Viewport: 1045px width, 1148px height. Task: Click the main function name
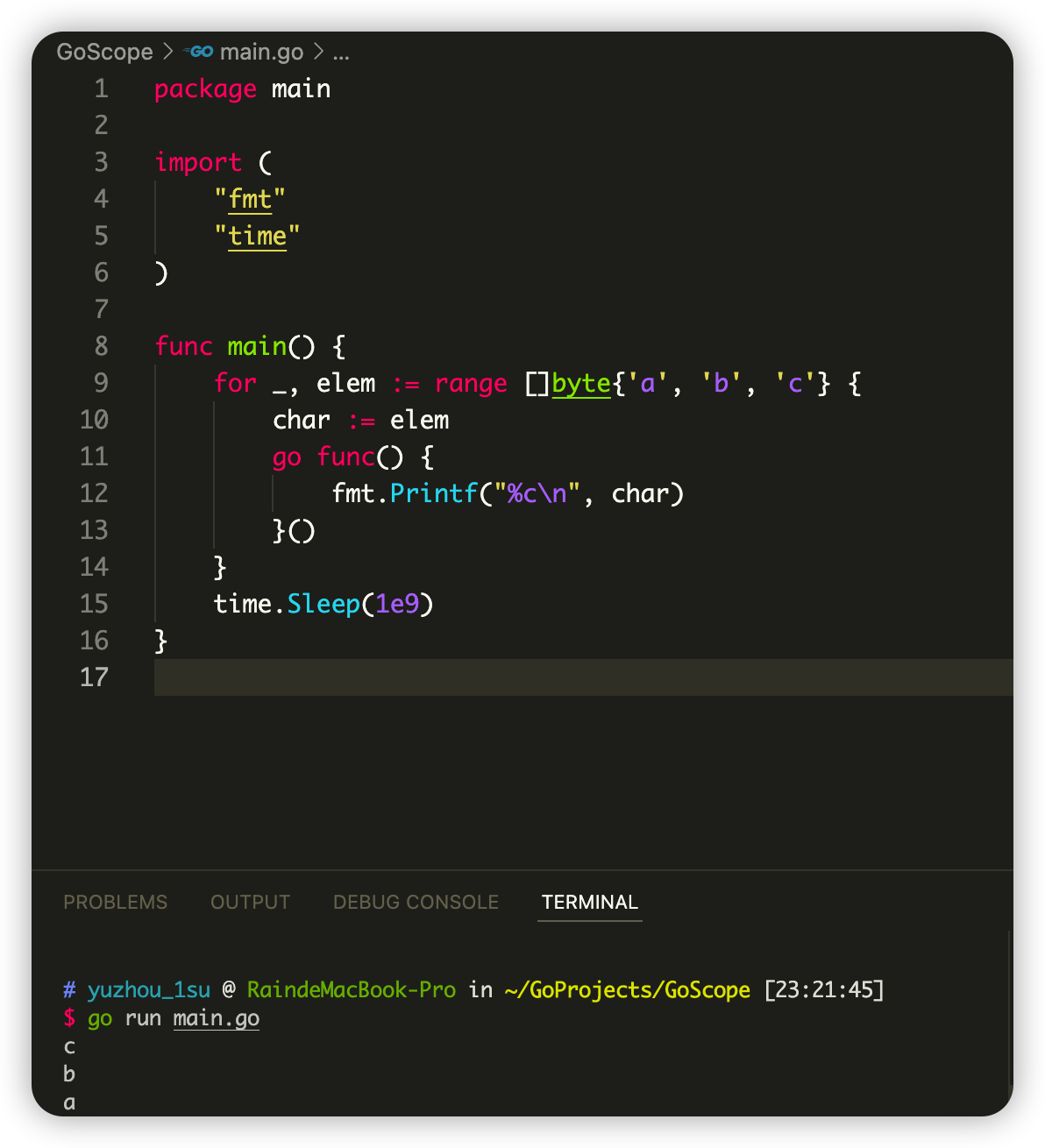pyautogui.click(x=257, y=346)
